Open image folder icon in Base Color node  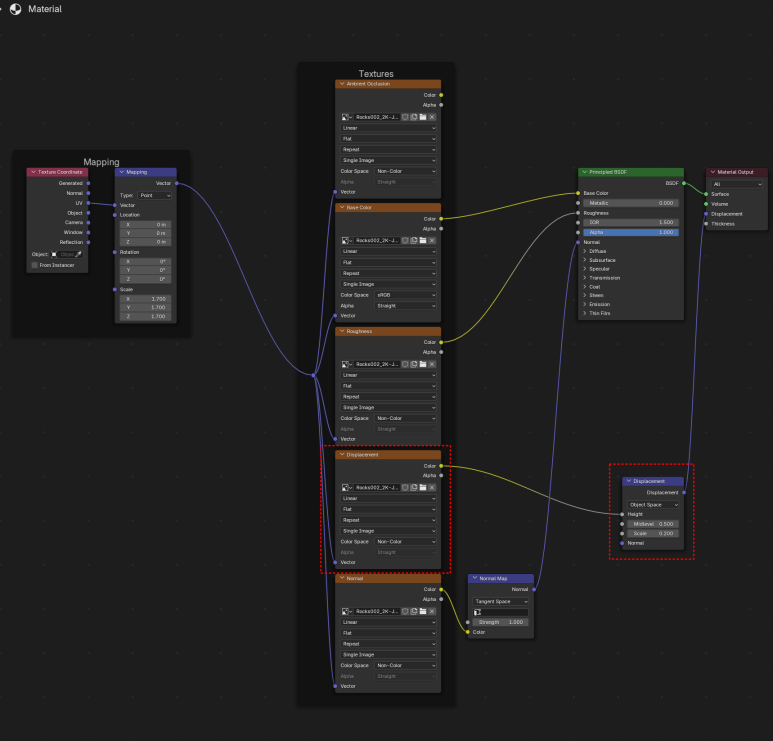tap(422, 241)
